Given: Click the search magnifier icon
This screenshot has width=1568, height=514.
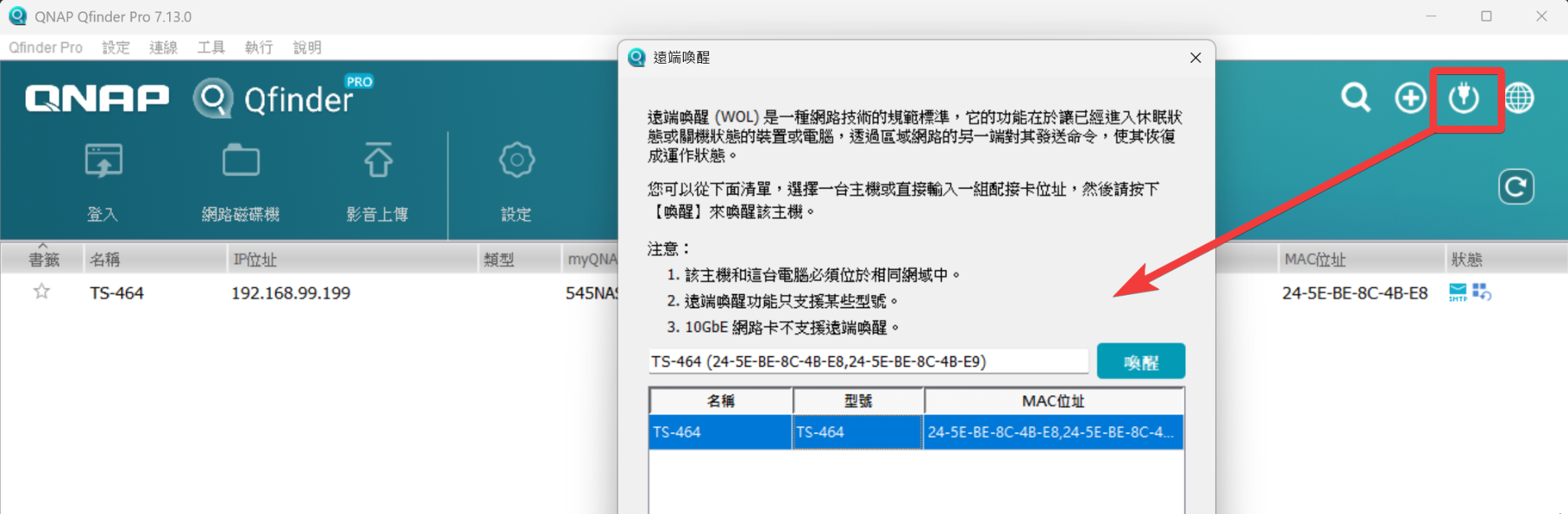Looking at the screenshot, I should (x=1355, y=98).
